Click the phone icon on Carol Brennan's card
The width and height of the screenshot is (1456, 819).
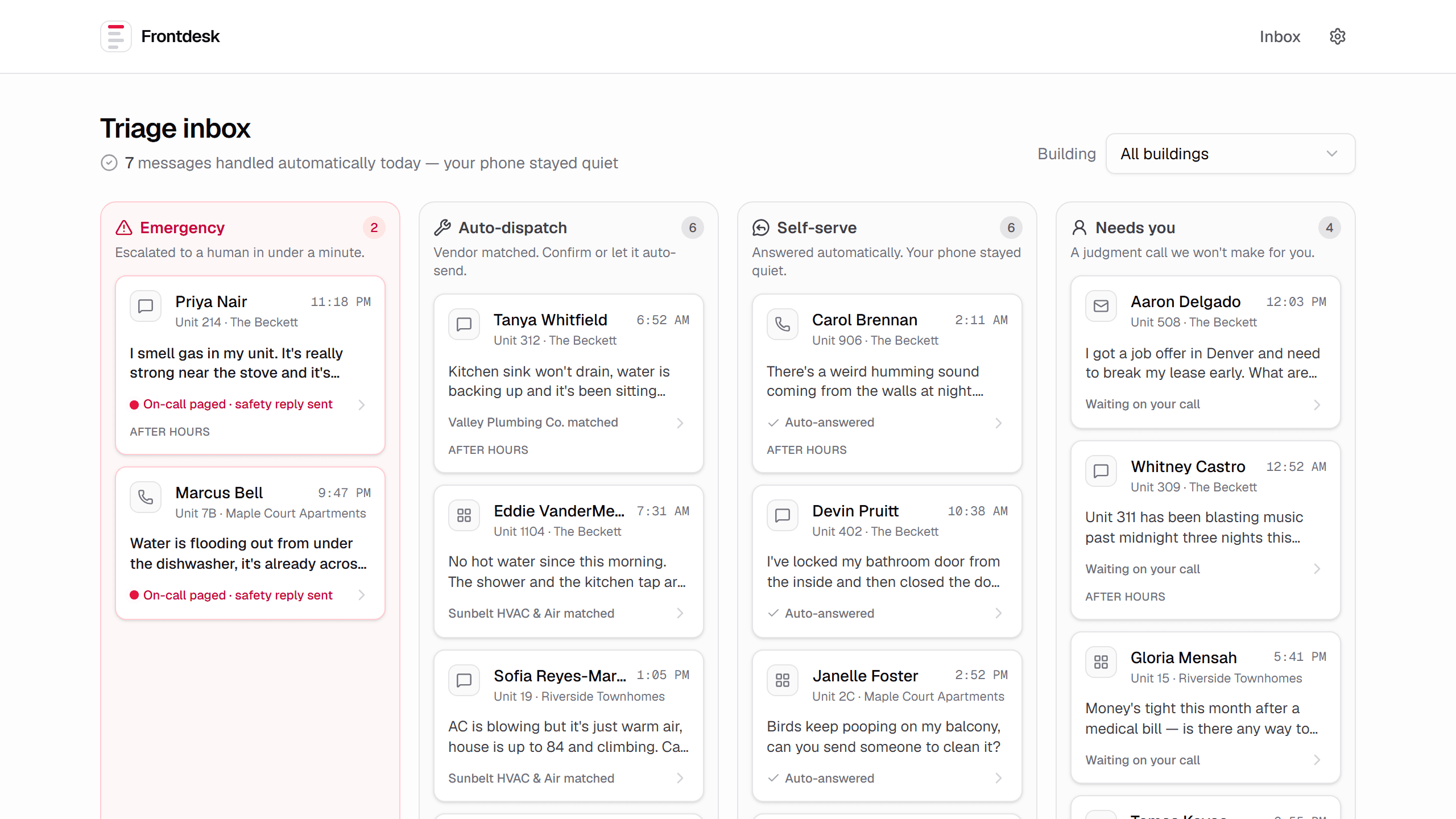(x=783, y=324)
